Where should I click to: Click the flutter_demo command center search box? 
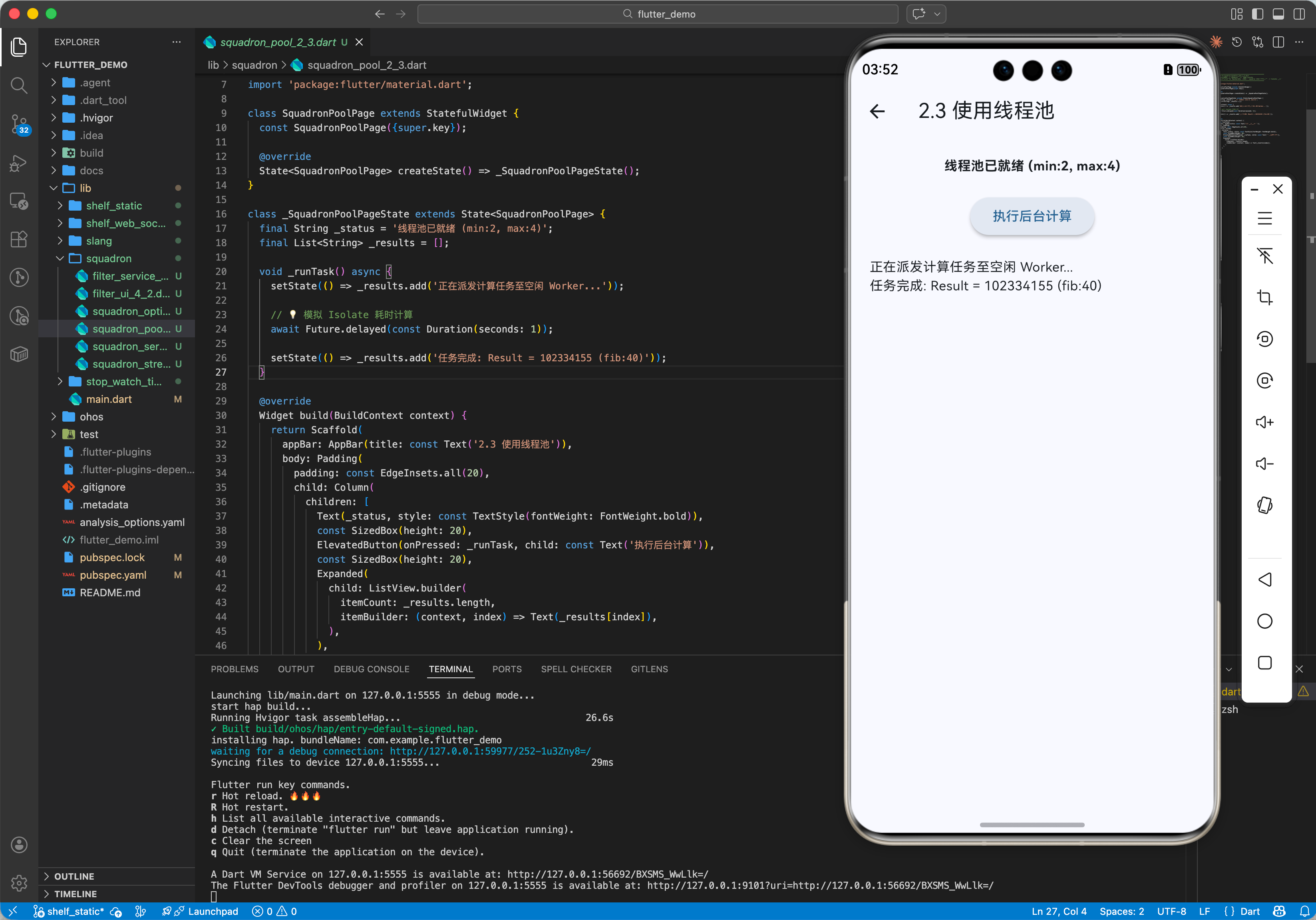(x=658, y=14)
